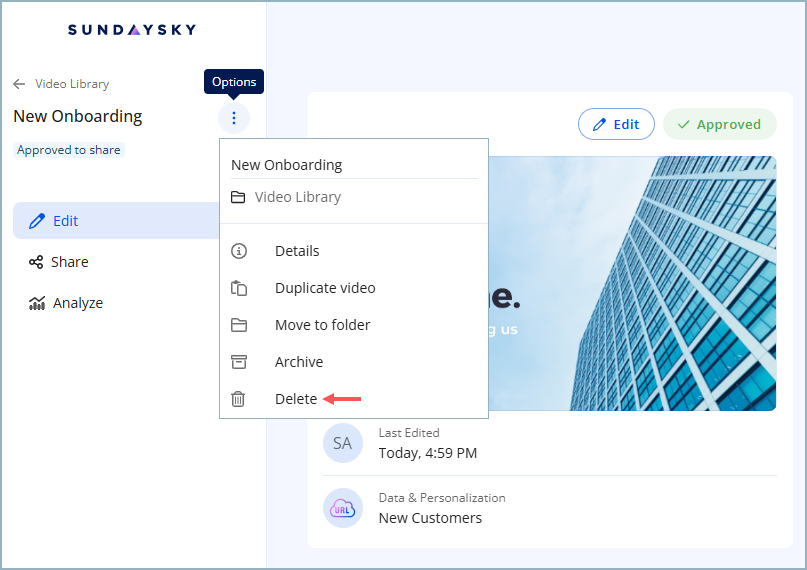Image resolution: width=807 pixels, height=570 pixels.
Task: Select Duplicate video menu entry
Action: [325, 288]
